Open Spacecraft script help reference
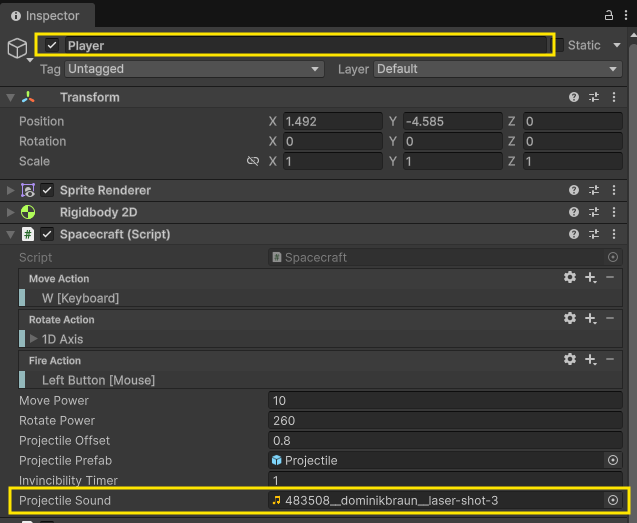Viewport: 637px width, 523px height. tap(574, 234)
